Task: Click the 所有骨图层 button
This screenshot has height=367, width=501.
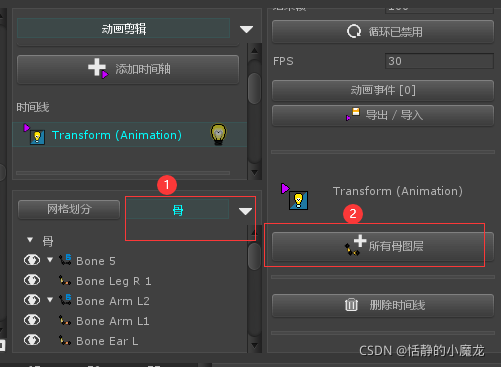Action: [383, 246]
